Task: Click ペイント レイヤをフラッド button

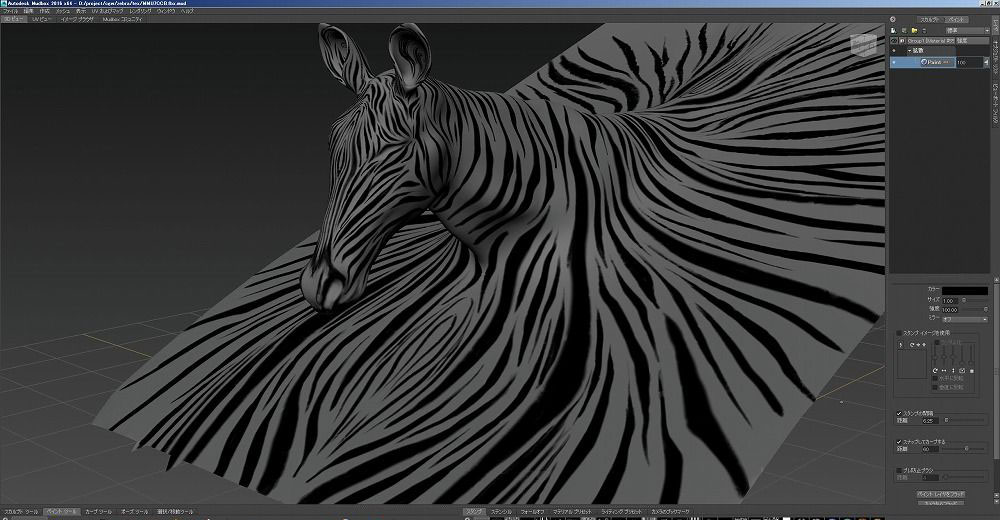Action: [x=941, y=494]
